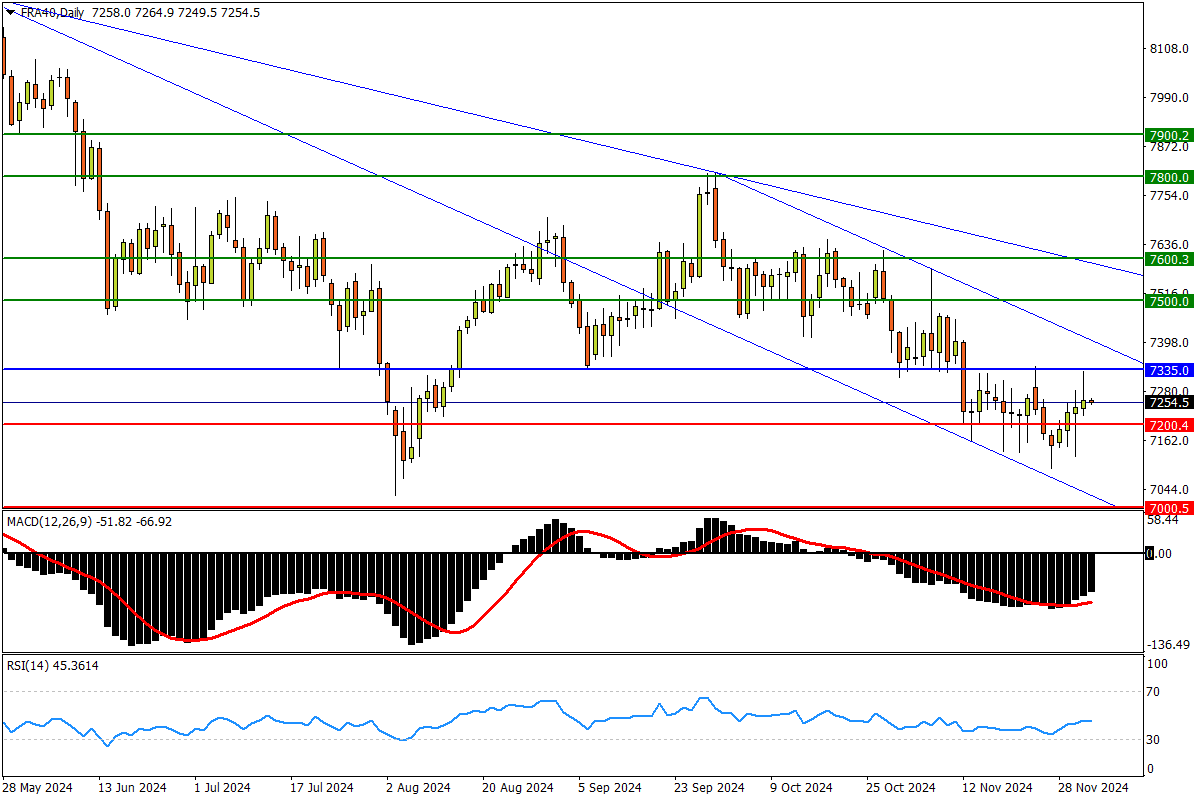Click the green 7500.0 price label
The width and height of the screenshot is (1200, 800).
(x=1169, y=301)
